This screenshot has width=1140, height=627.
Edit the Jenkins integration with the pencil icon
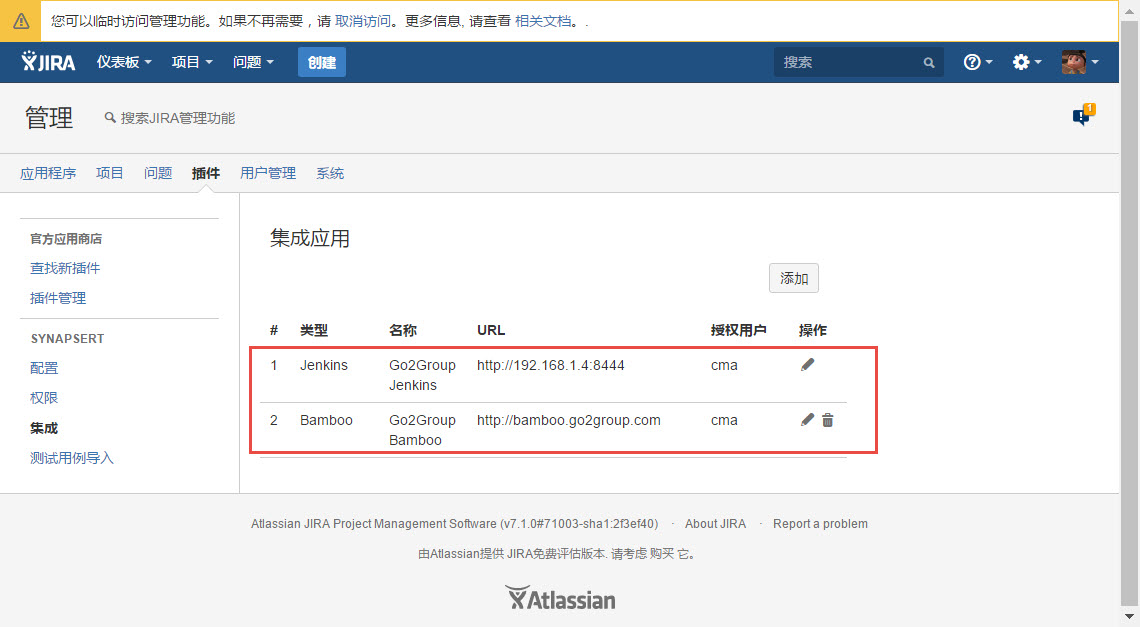coord(807,364)
